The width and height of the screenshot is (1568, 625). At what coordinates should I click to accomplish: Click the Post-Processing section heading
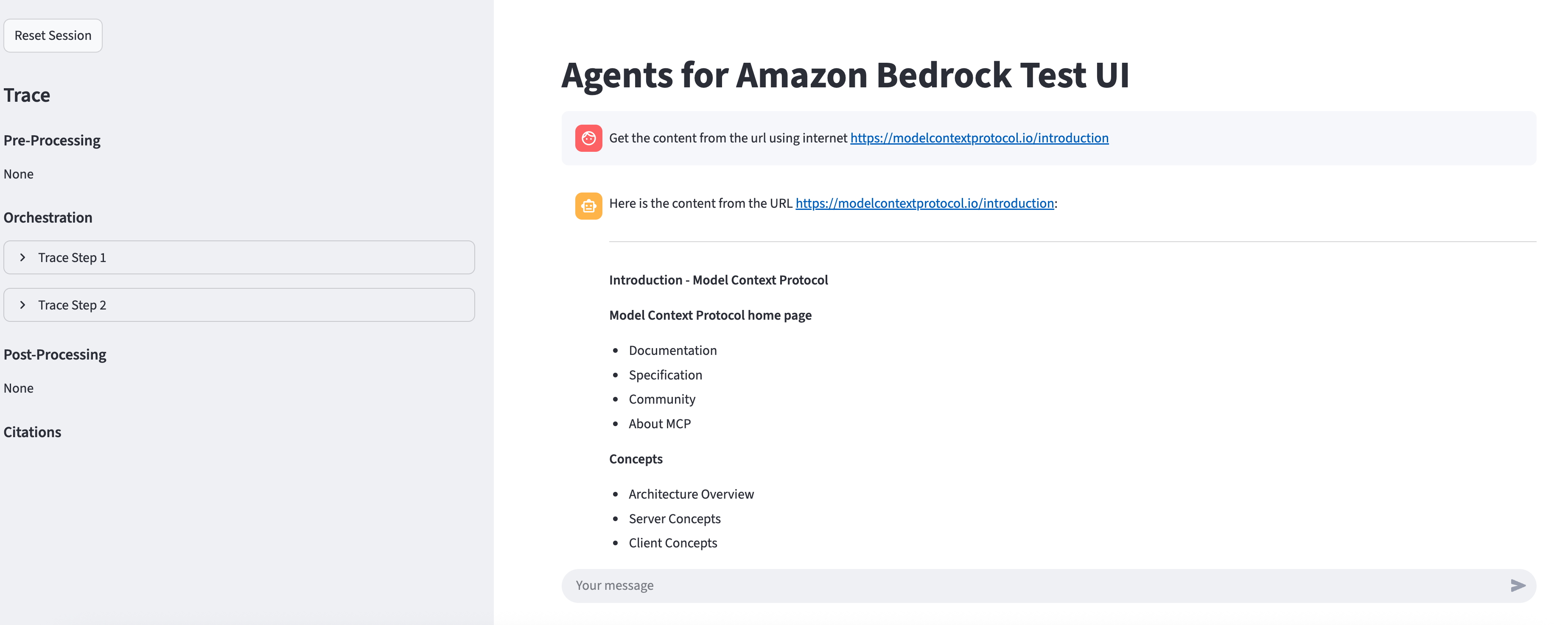pyautogui.click(x=55, y=355)
